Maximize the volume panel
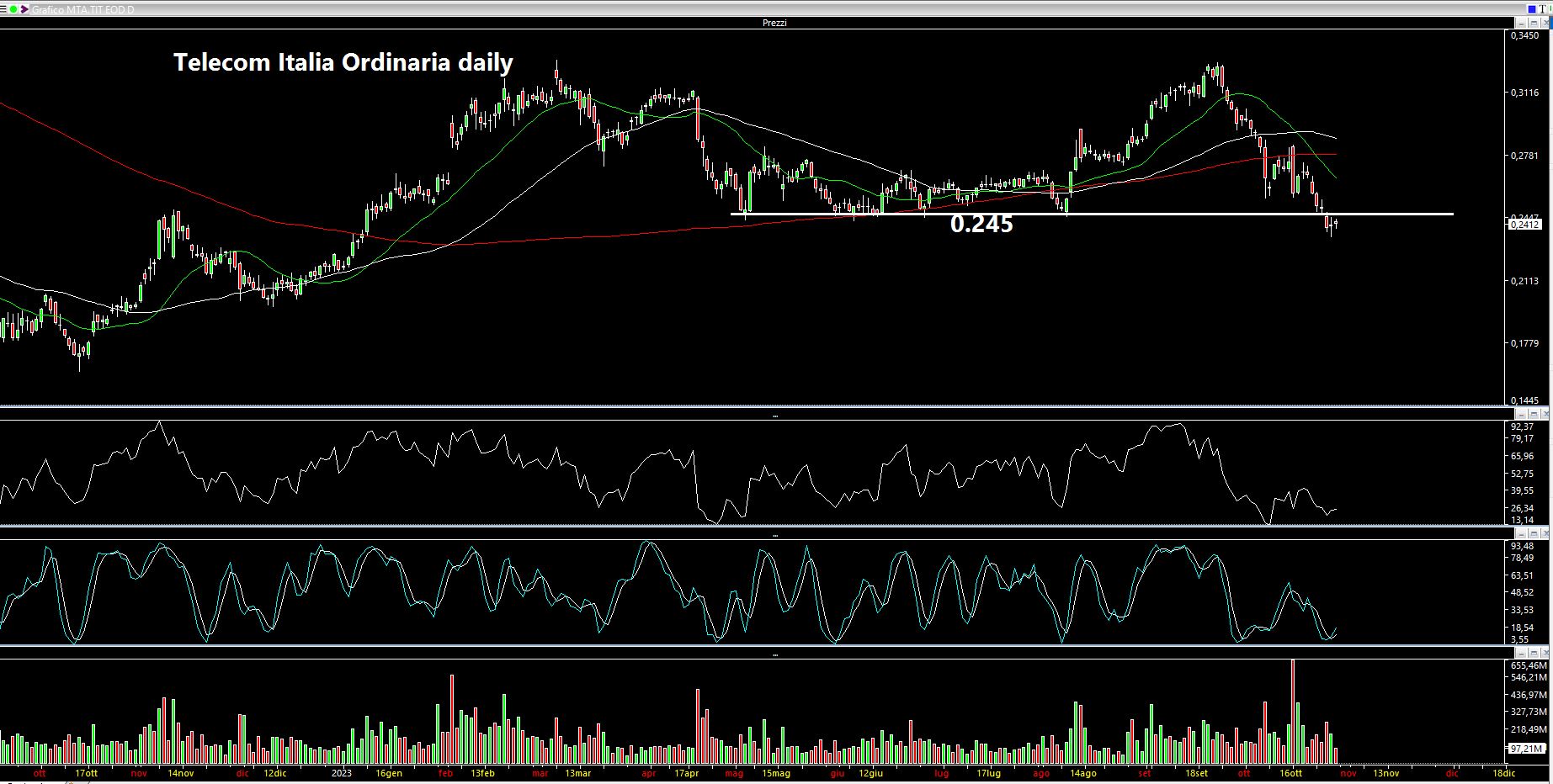The height and width of the screenshot is (784, 1553). [1534, 653]
